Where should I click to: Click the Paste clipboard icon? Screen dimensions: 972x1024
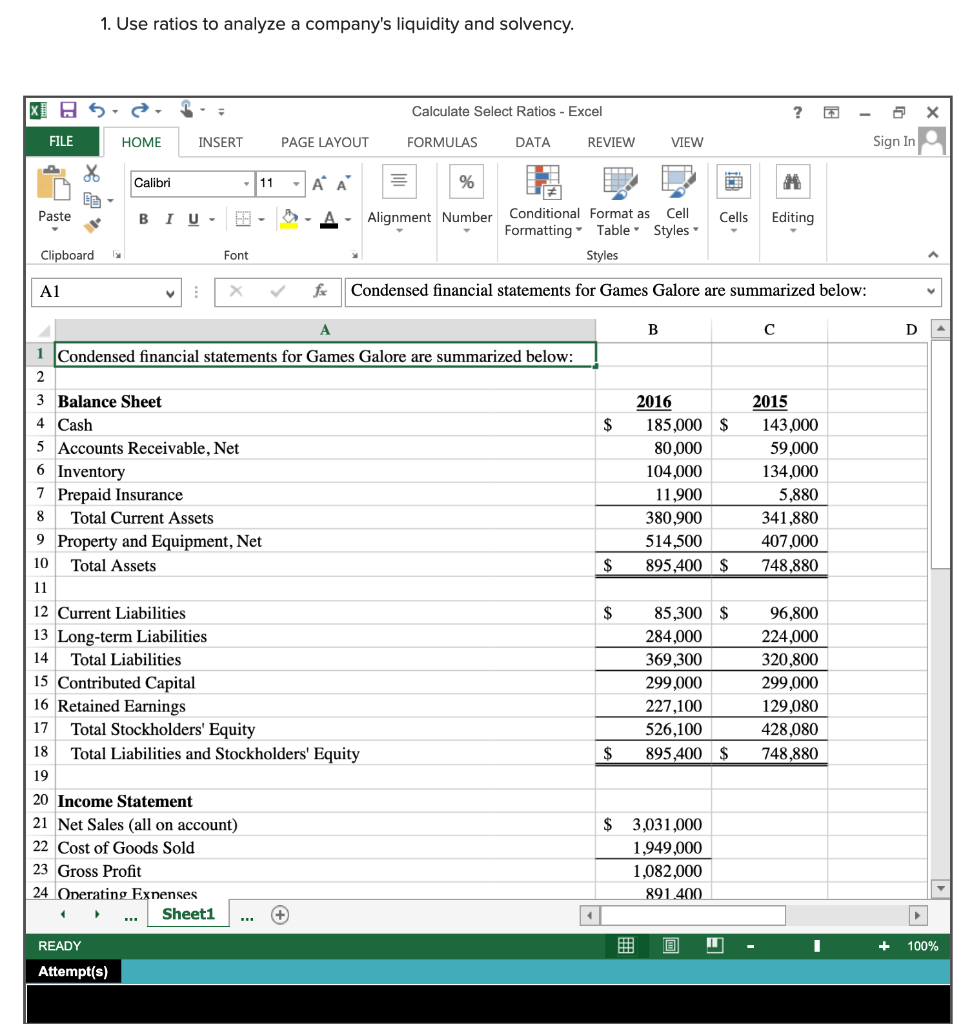pos(55,185)
